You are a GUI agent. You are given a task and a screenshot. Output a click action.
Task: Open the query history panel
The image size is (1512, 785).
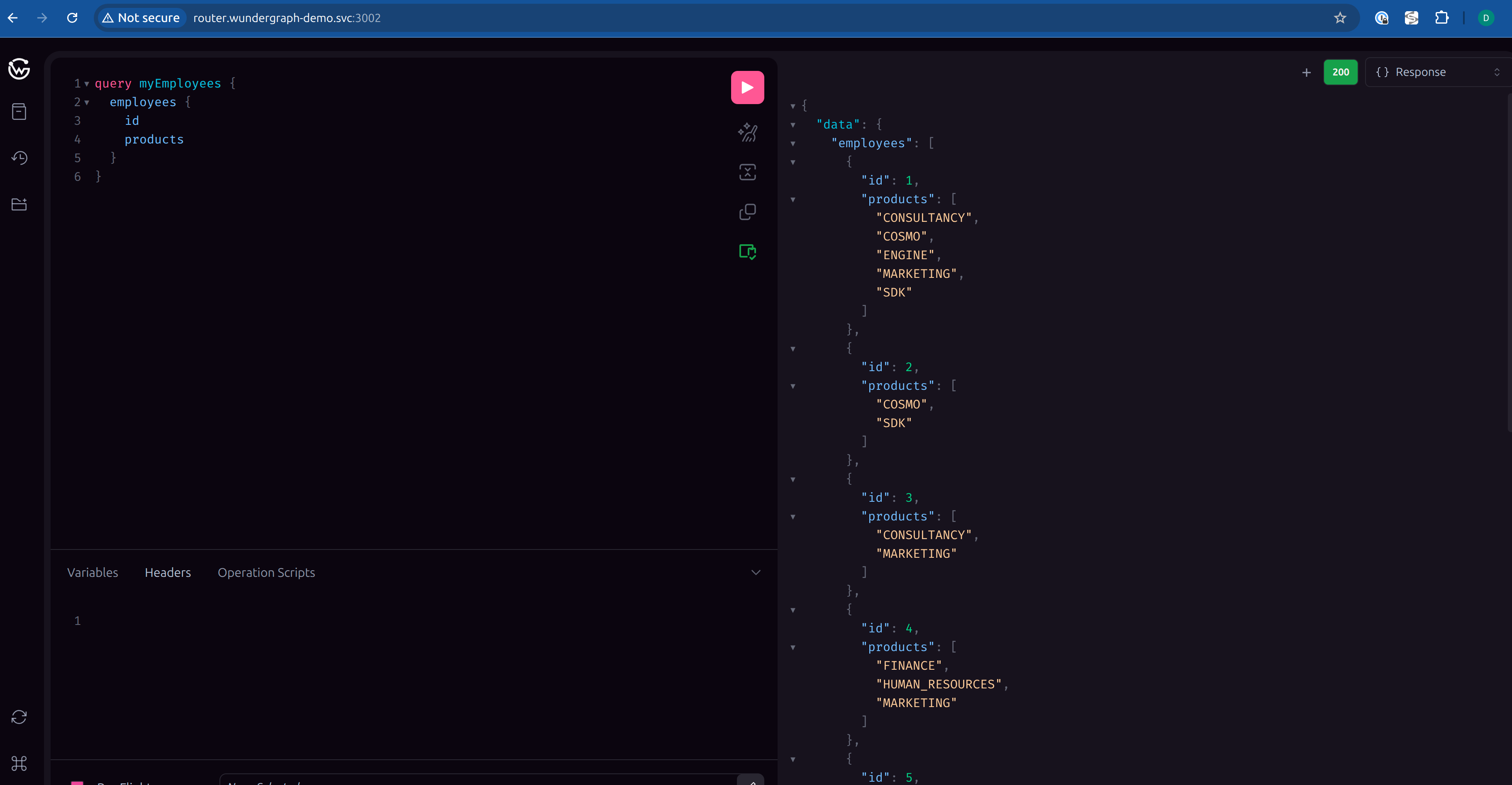pyautogui.click(x=20, y=158)
